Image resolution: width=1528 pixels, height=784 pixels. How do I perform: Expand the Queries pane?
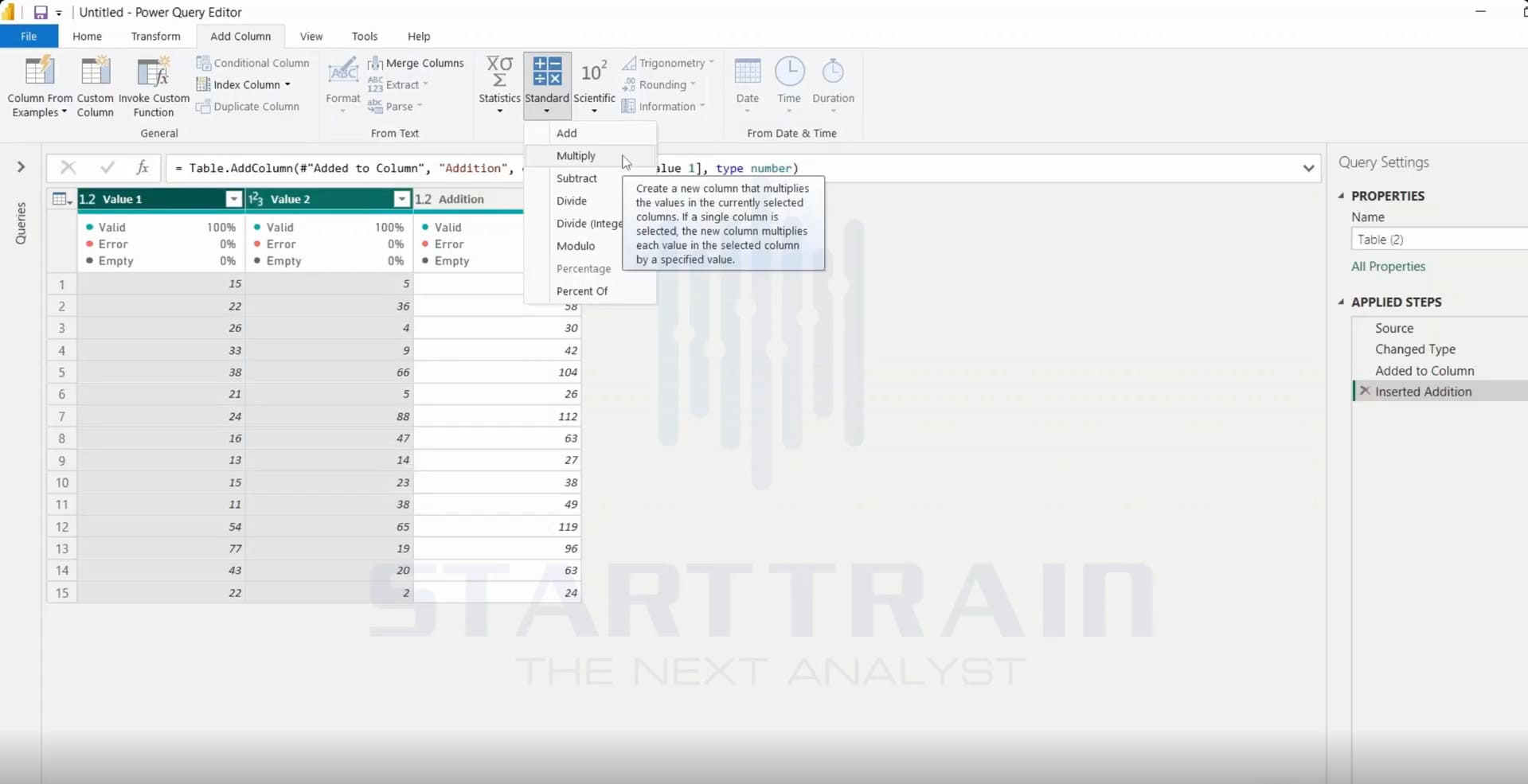[x=21, y=167]
